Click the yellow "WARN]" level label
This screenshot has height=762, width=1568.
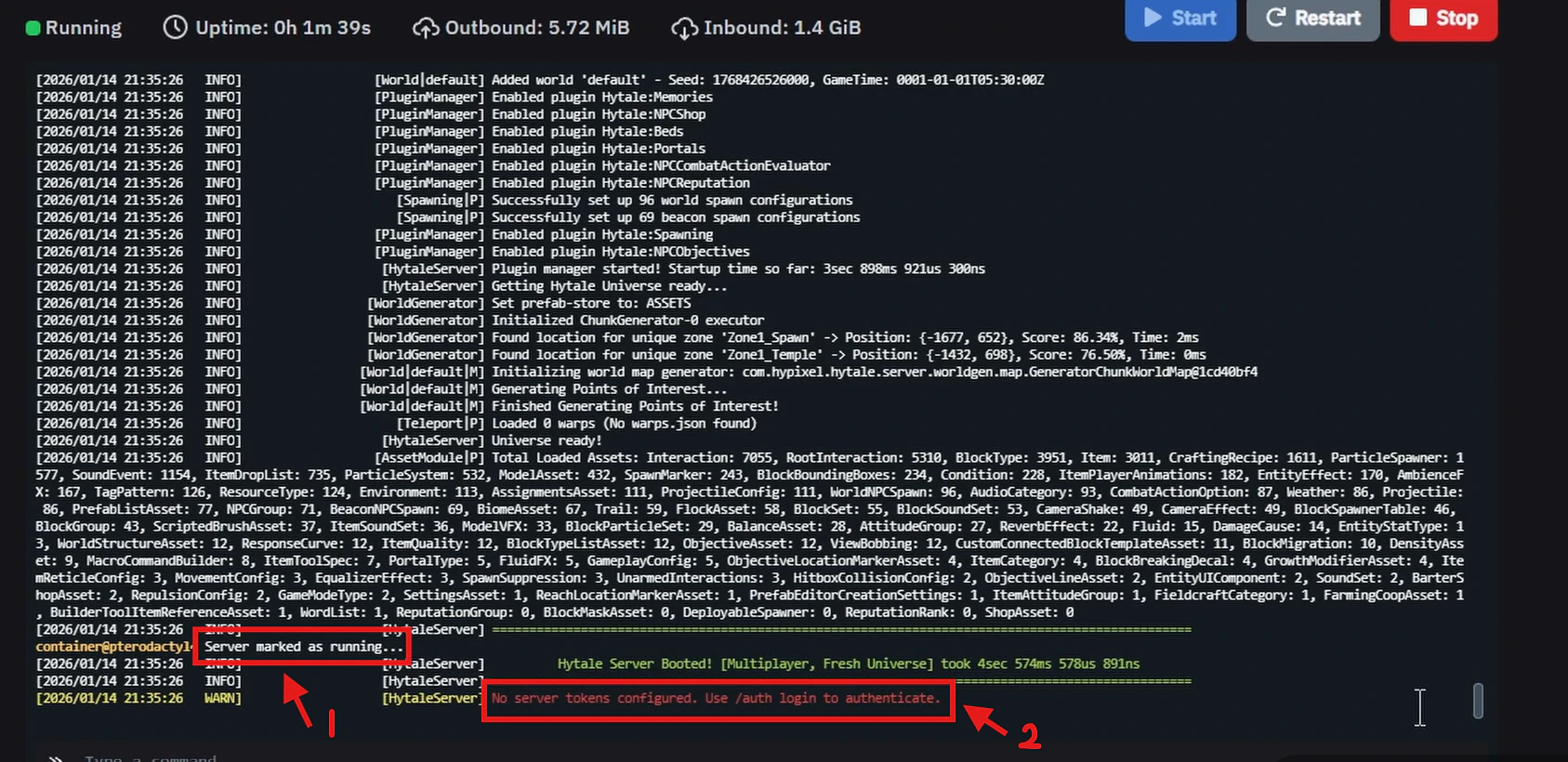click(x=223, y=699)
